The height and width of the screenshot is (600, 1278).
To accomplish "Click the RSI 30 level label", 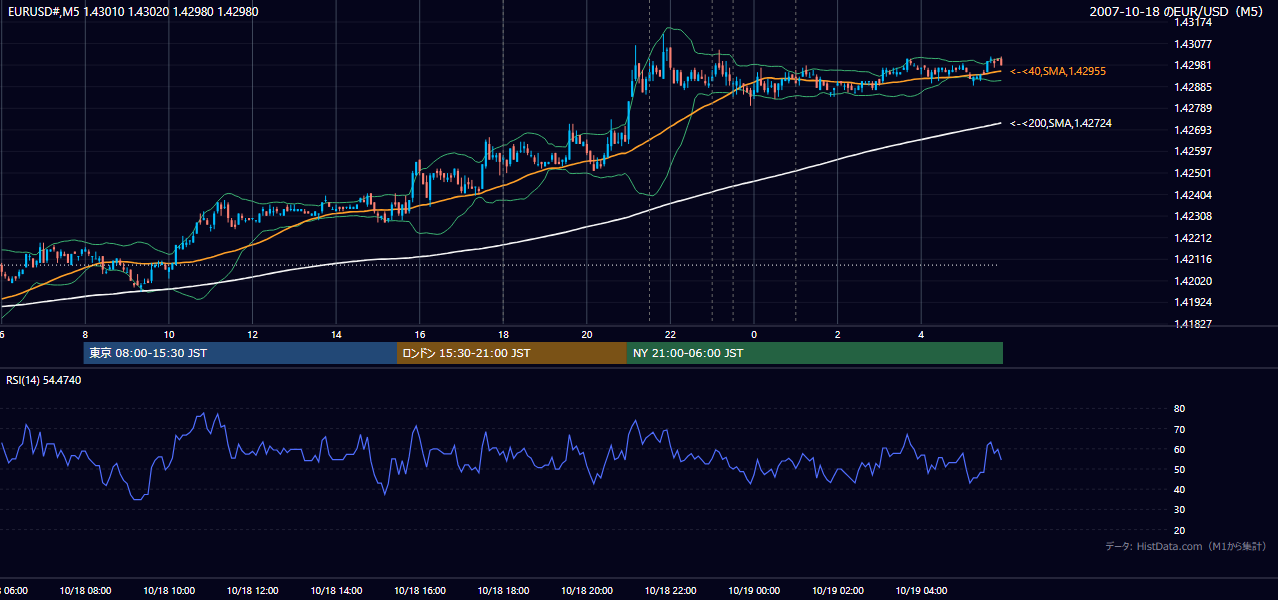I will pyautogui.click(x=1179, y=510).
